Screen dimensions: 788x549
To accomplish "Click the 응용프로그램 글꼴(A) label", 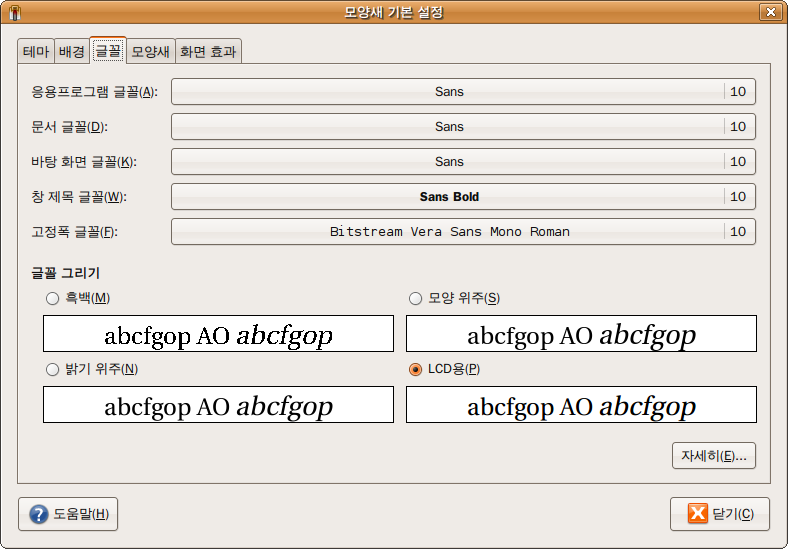I will click(94, 92).
